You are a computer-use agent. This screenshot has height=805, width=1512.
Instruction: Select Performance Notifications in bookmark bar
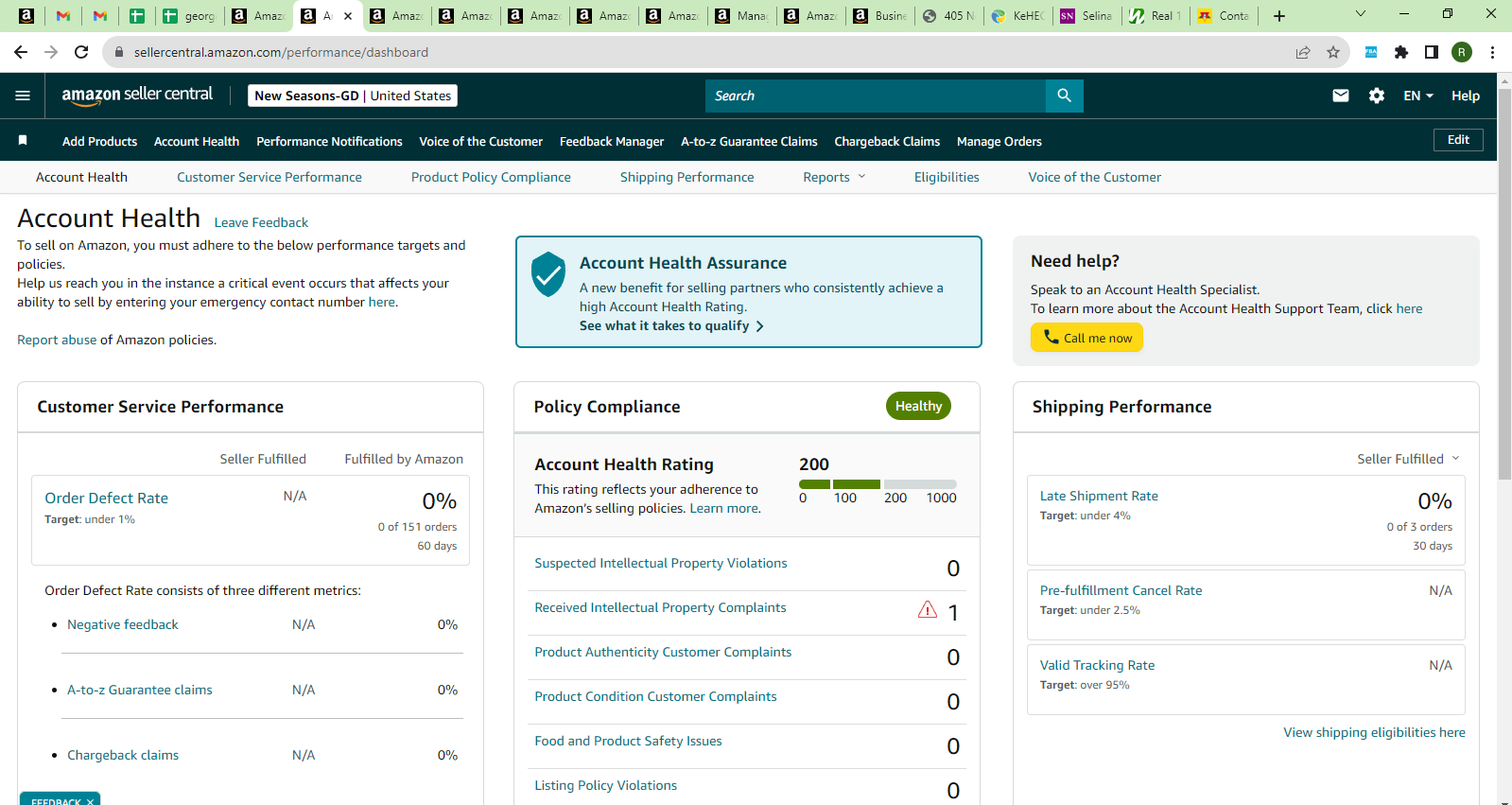click(329, 141)
